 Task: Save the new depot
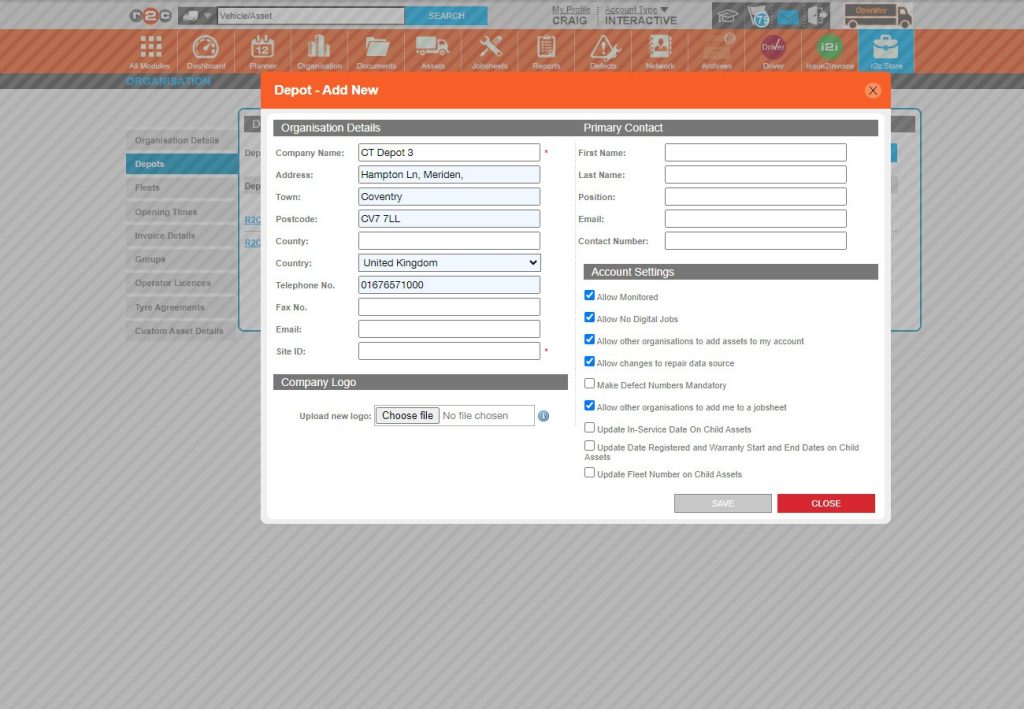click(x=722, y=503)
